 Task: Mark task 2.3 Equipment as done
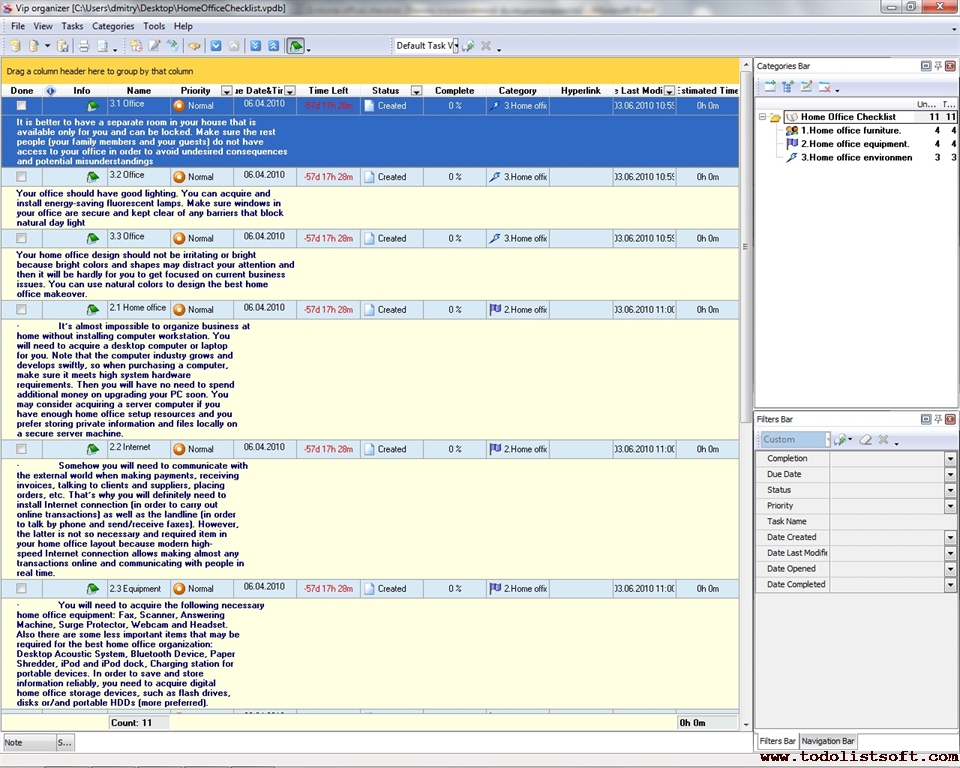pos(21,589)
